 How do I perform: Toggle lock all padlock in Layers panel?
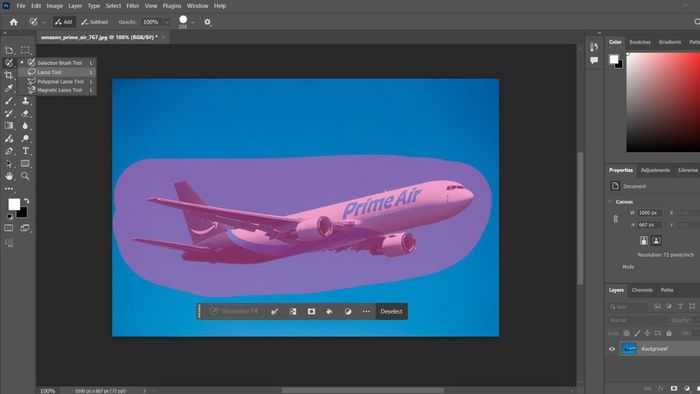[x=669, y=333]
